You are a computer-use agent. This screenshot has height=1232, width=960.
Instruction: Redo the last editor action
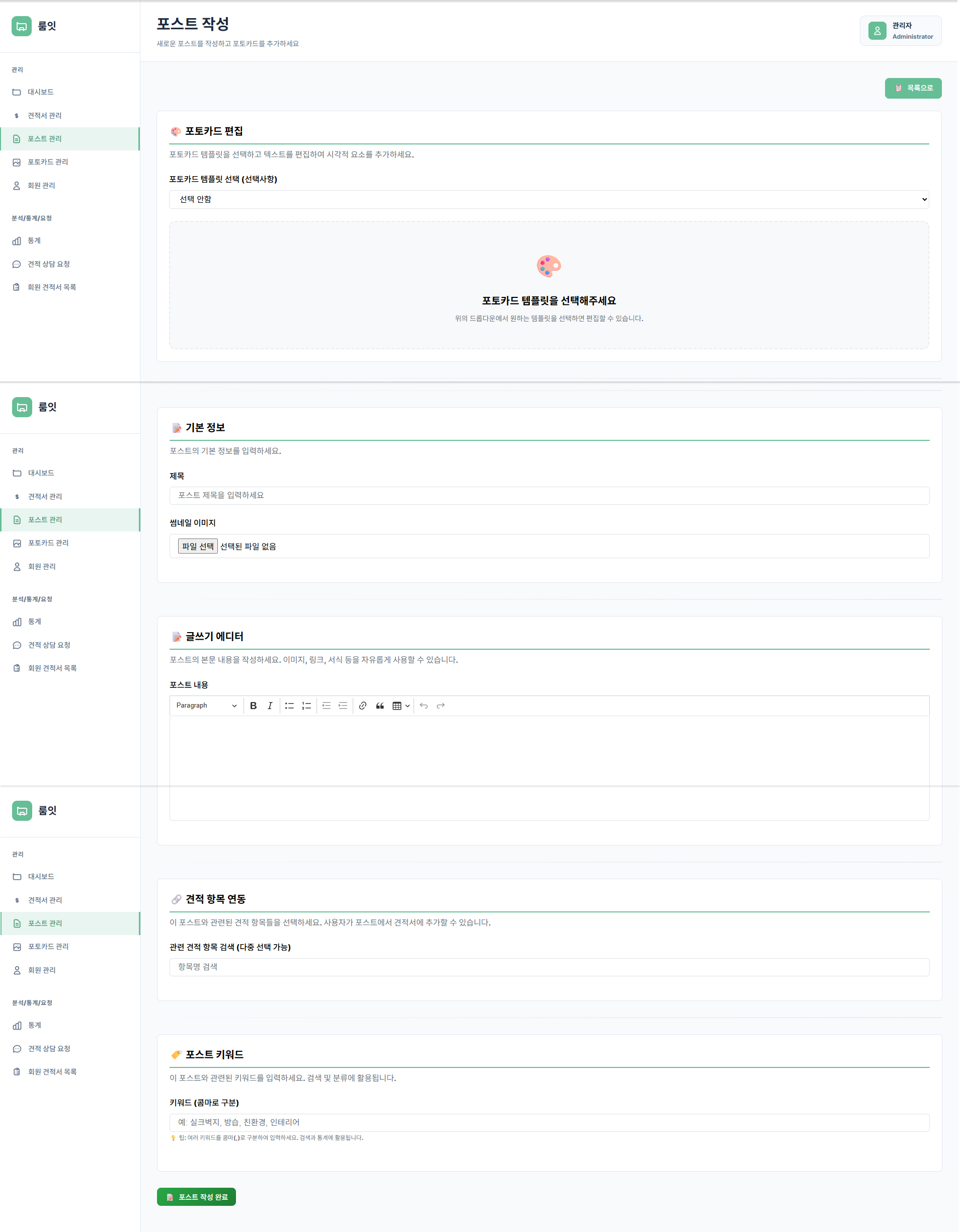[441, 706]
